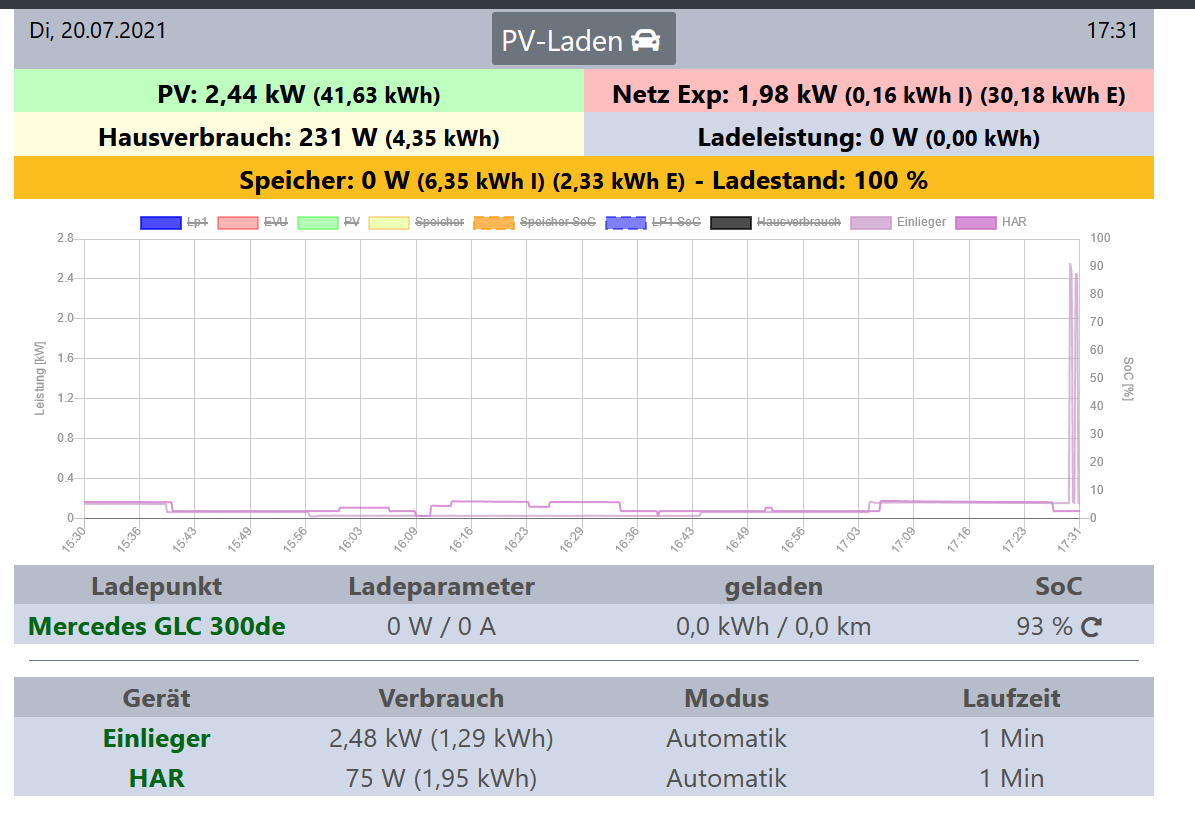Toggle Speicher SoC series in legend
The image size is (1195, 840).
coord(534,222)
